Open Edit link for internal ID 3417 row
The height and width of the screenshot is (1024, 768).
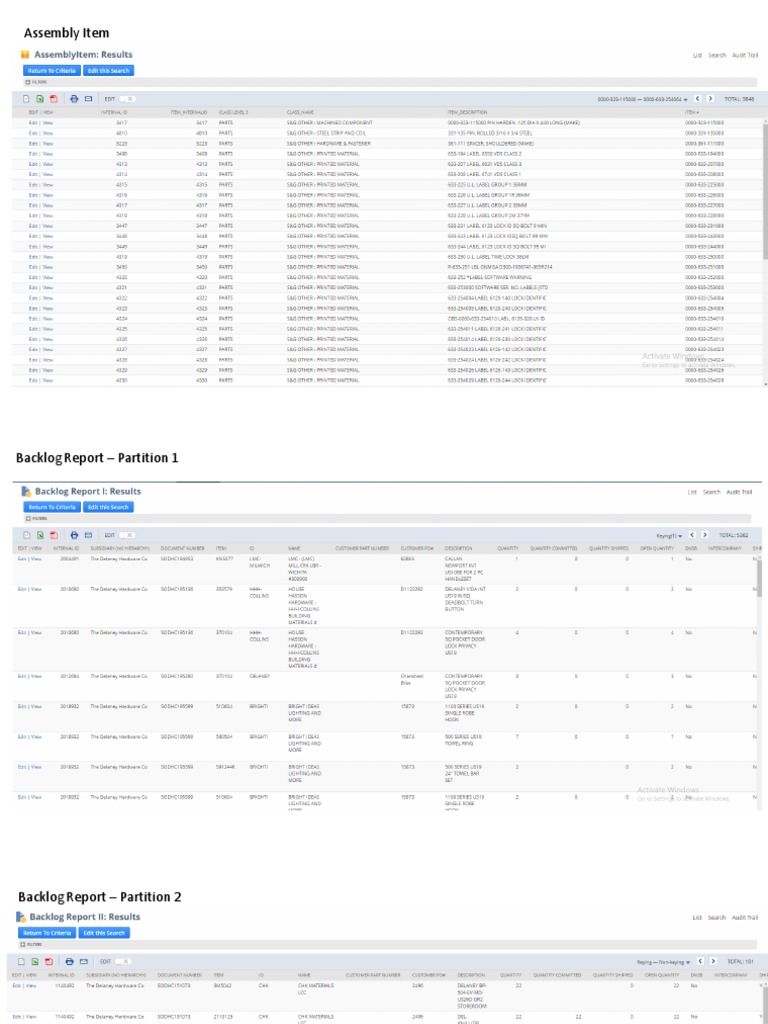[33, 123]
